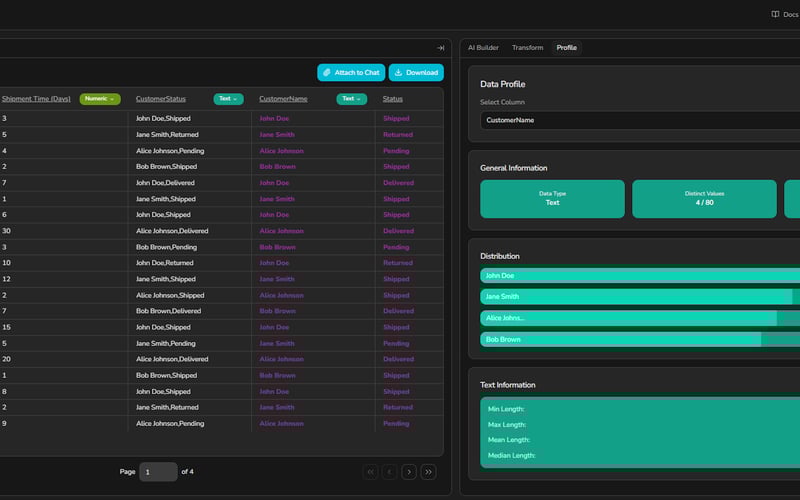Click the Max Length label in Text Information

[x=507, y=424]
